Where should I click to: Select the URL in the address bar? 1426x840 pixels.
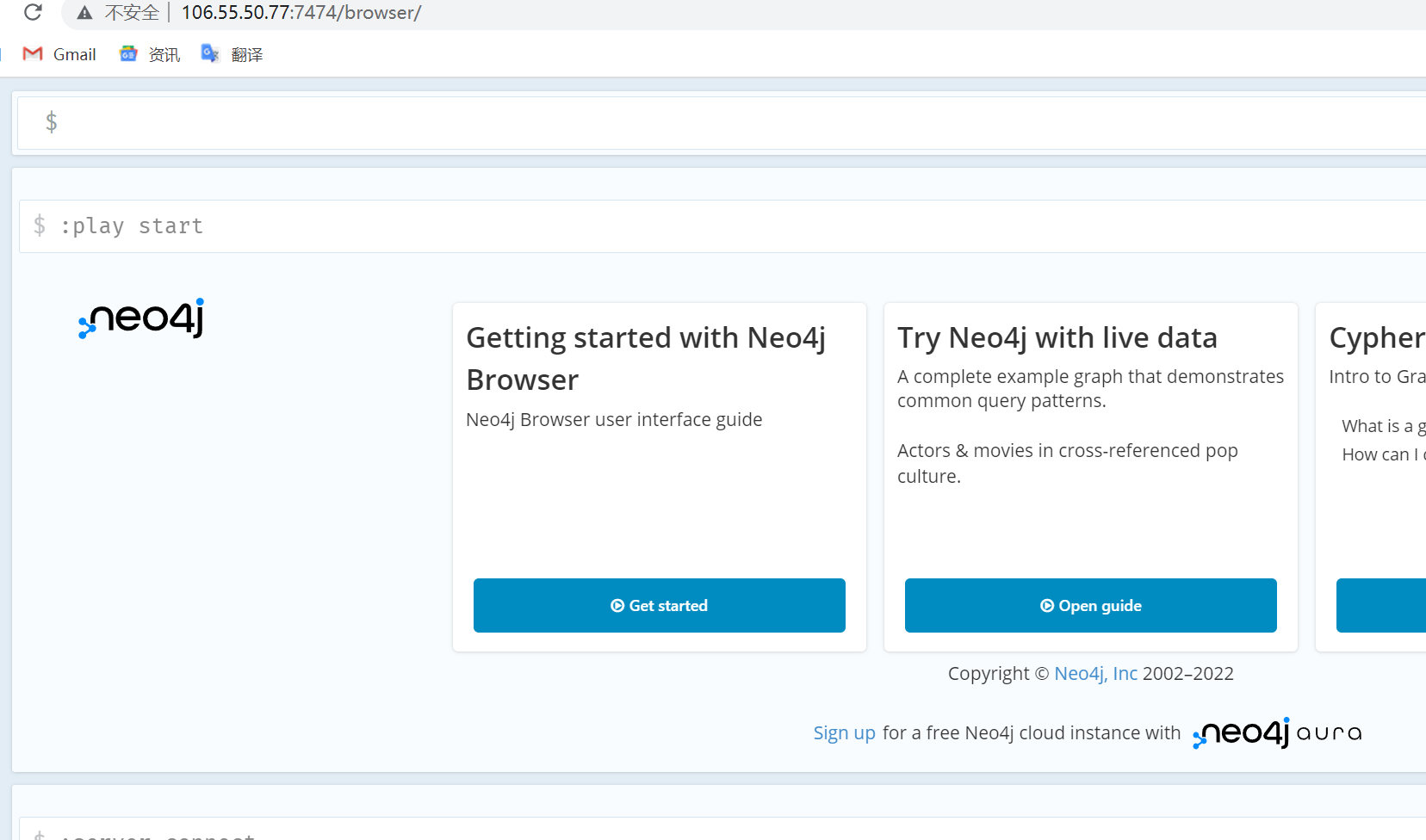(301, 13)
